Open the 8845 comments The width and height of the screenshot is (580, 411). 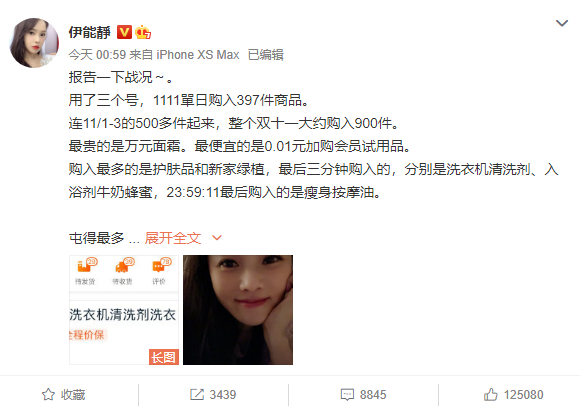pyautogui.click(x=373, y=395)
